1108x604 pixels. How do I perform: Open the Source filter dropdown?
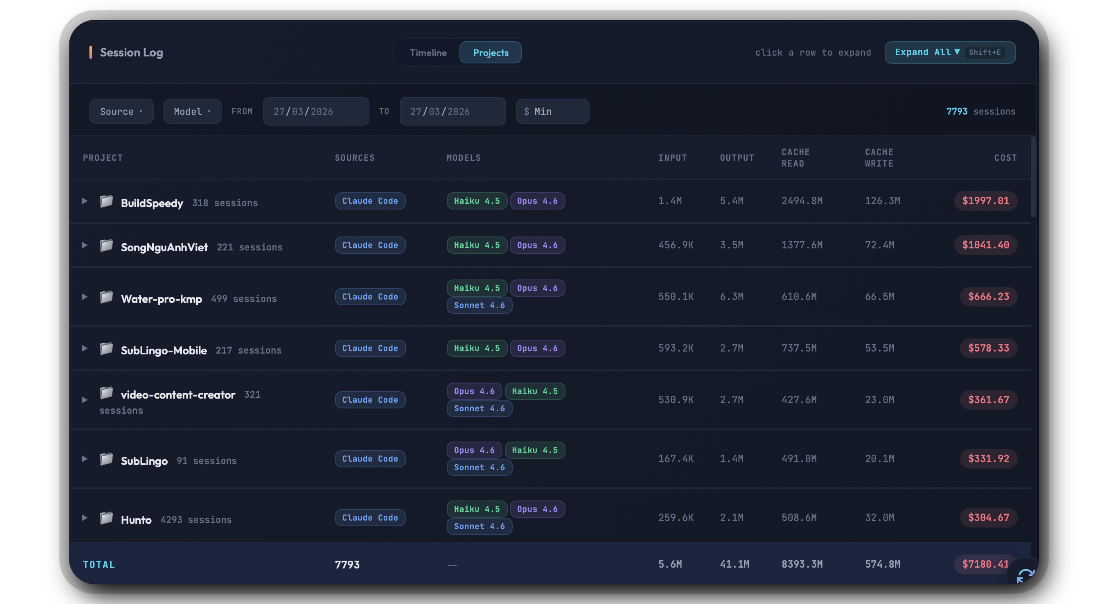pos(122,112)
